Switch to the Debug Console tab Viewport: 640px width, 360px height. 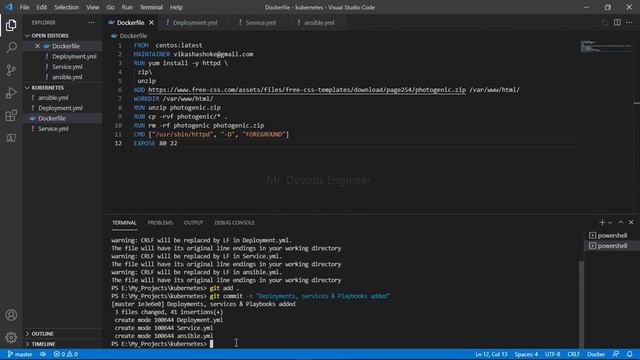pos(234,223)
